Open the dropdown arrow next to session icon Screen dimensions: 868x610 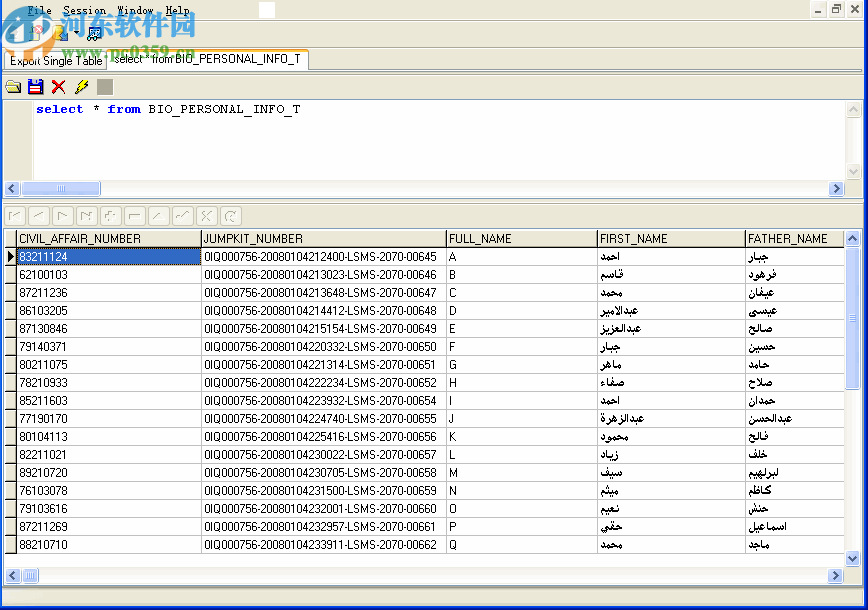[76, 33]
